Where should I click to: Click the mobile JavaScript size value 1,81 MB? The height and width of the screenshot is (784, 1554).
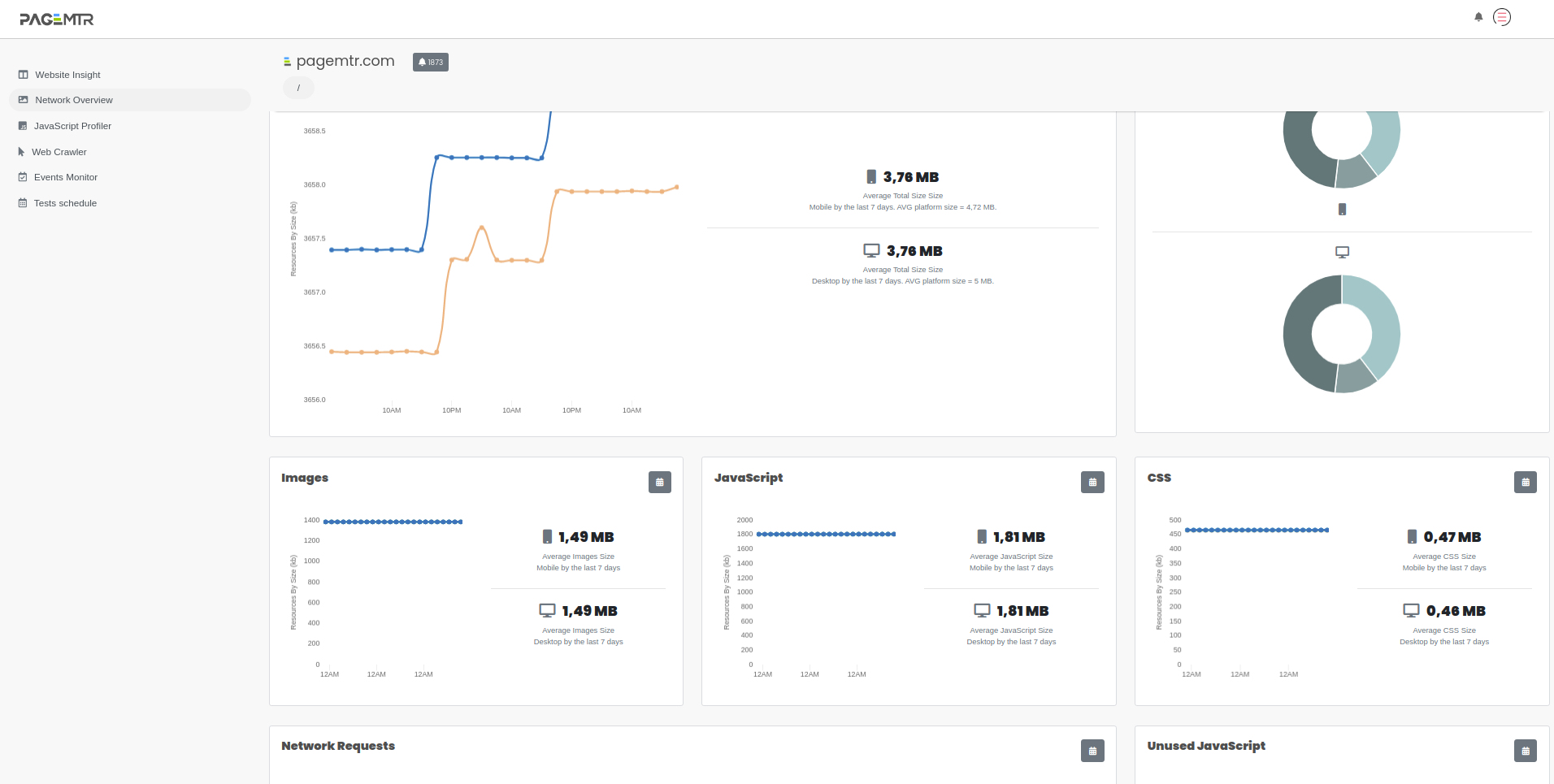[x=1019, y=537]
